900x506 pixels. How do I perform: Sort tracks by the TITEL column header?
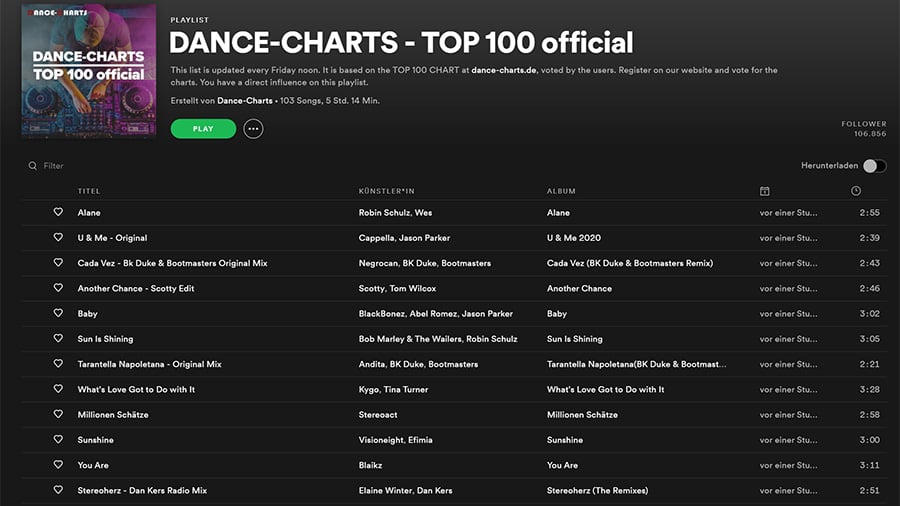pyautogui.click(x=89, y=191)
